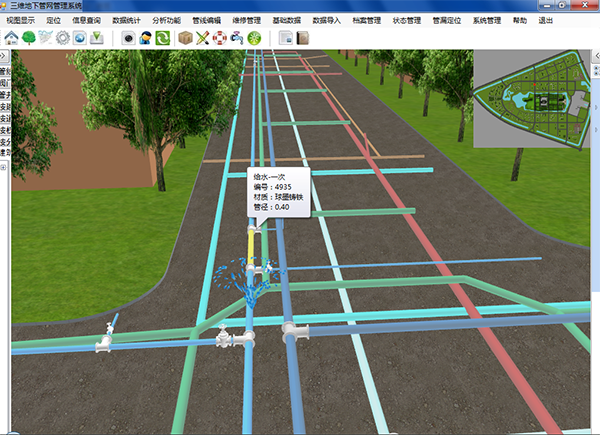Click the green refresh arrows icon
Image resolution: width=600 pixels, height=435 pixels.
[162, 38]
